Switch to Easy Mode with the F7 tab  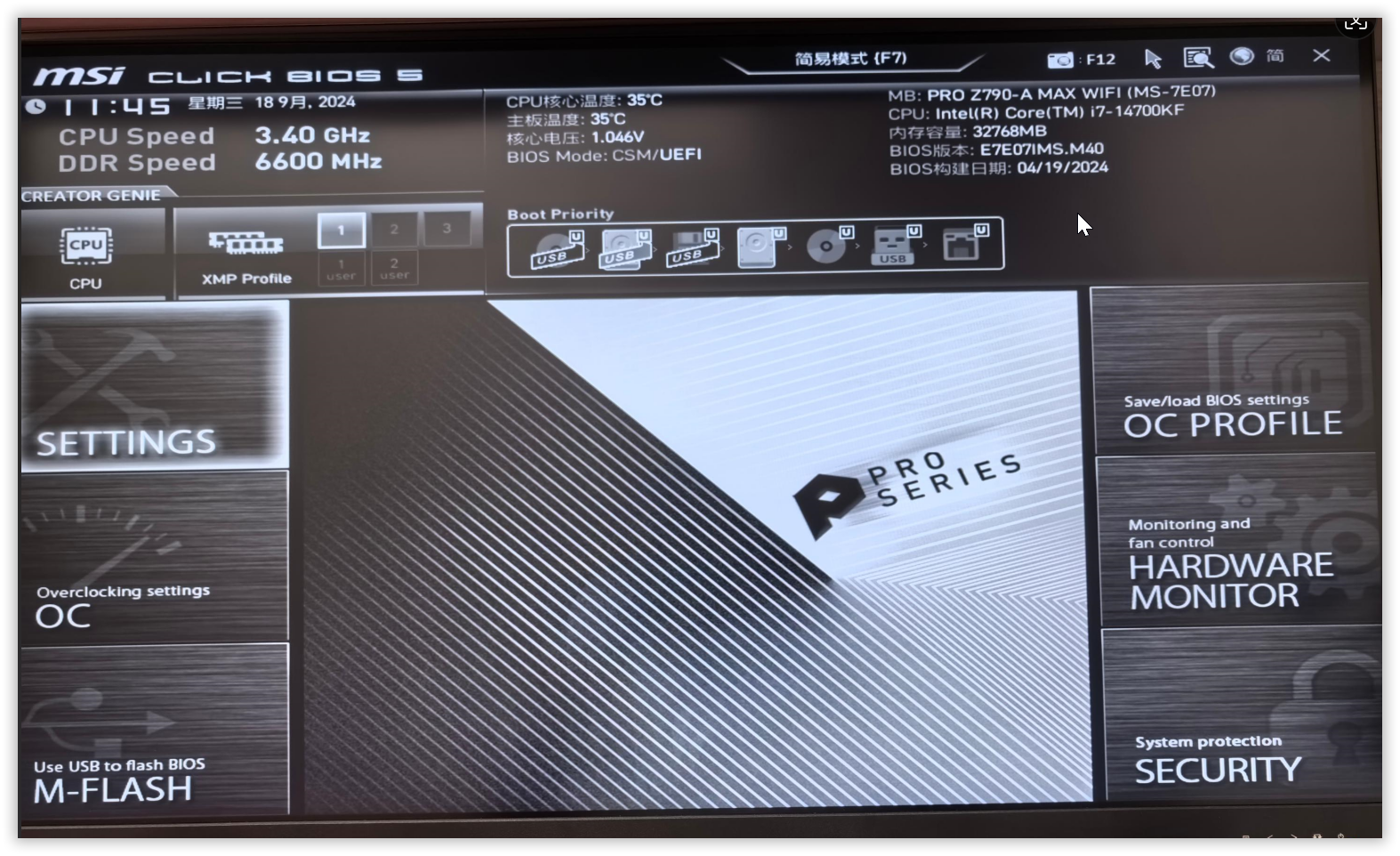[x=851, y=59]
